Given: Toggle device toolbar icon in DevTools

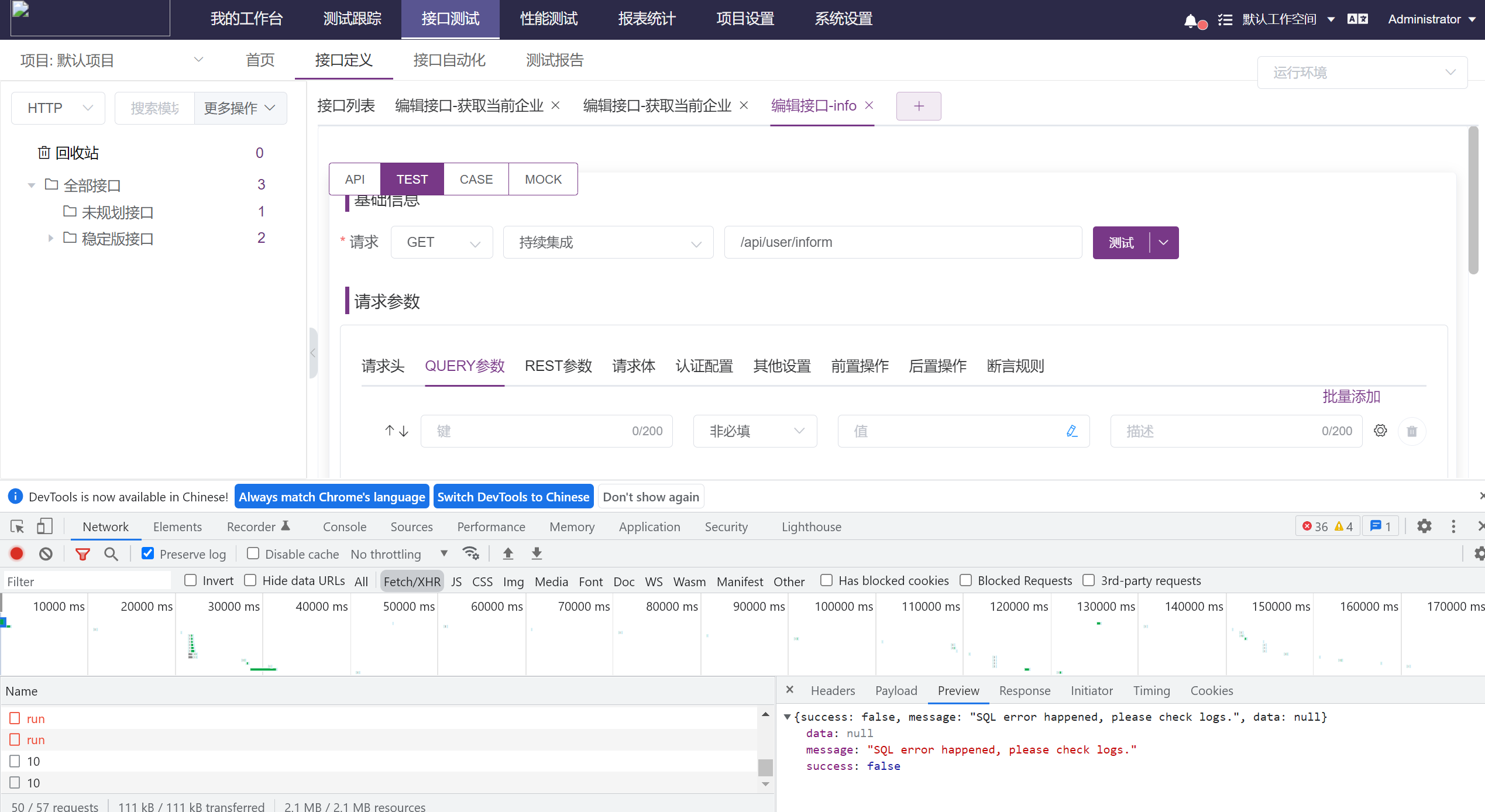Looking at the screenshot, I should (44, 526).
